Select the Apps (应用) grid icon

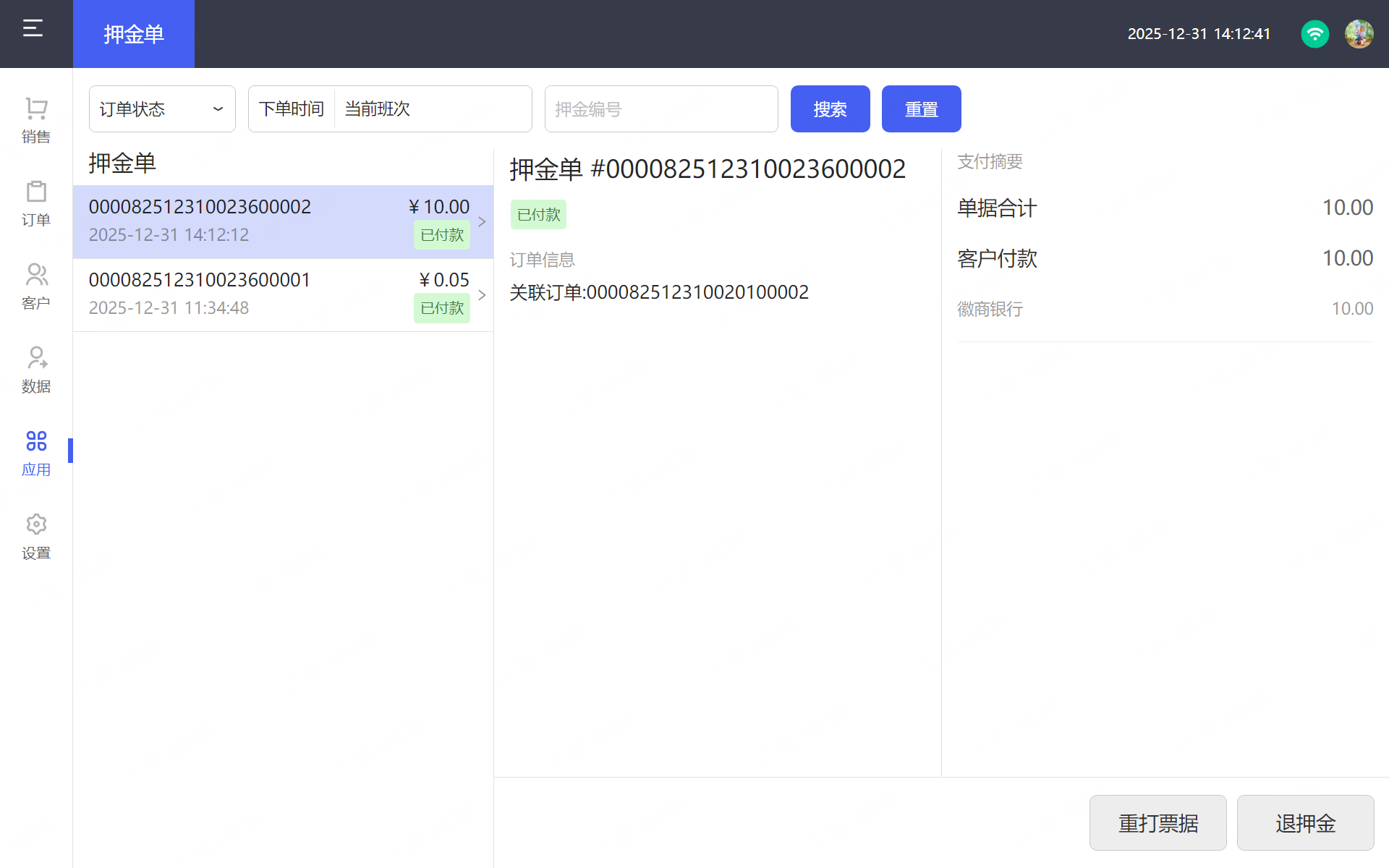pos(36,441)
